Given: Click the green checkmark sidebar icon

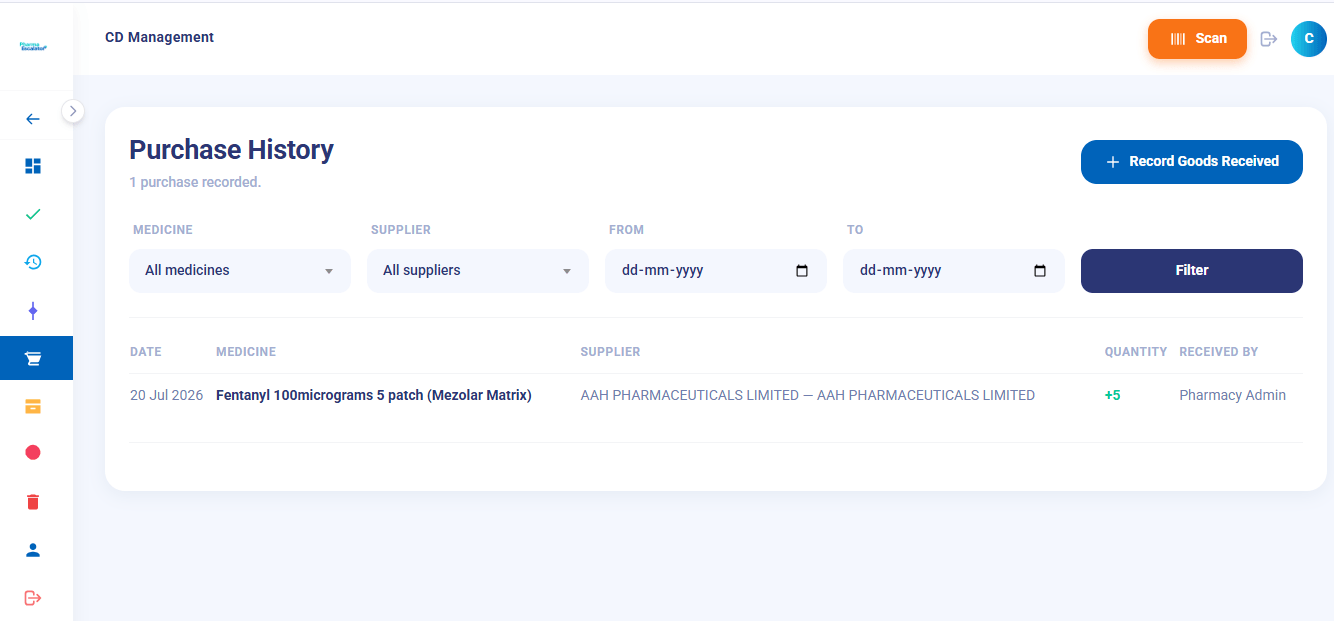Looking at the screenshot, I should coord(33,214).
